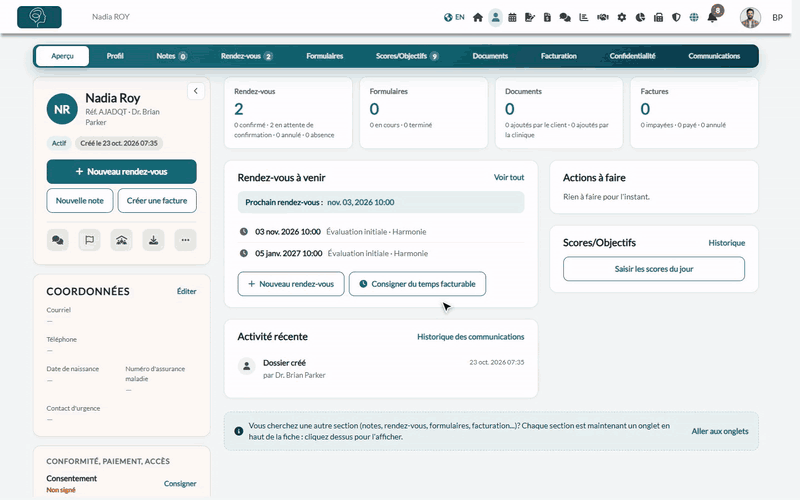Click the teal Nouveau rendez-vous button
The height and width of the screenshot is (500, 800).
(x=121, y=171)
